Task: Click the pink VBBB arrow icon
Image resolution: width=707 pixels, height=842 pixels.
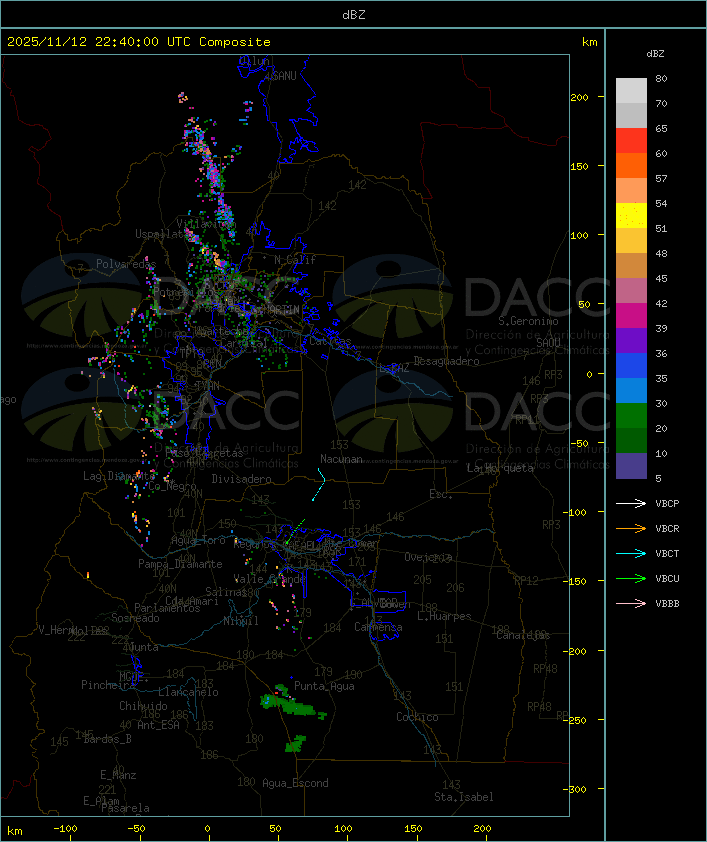Action: [631, 604]
